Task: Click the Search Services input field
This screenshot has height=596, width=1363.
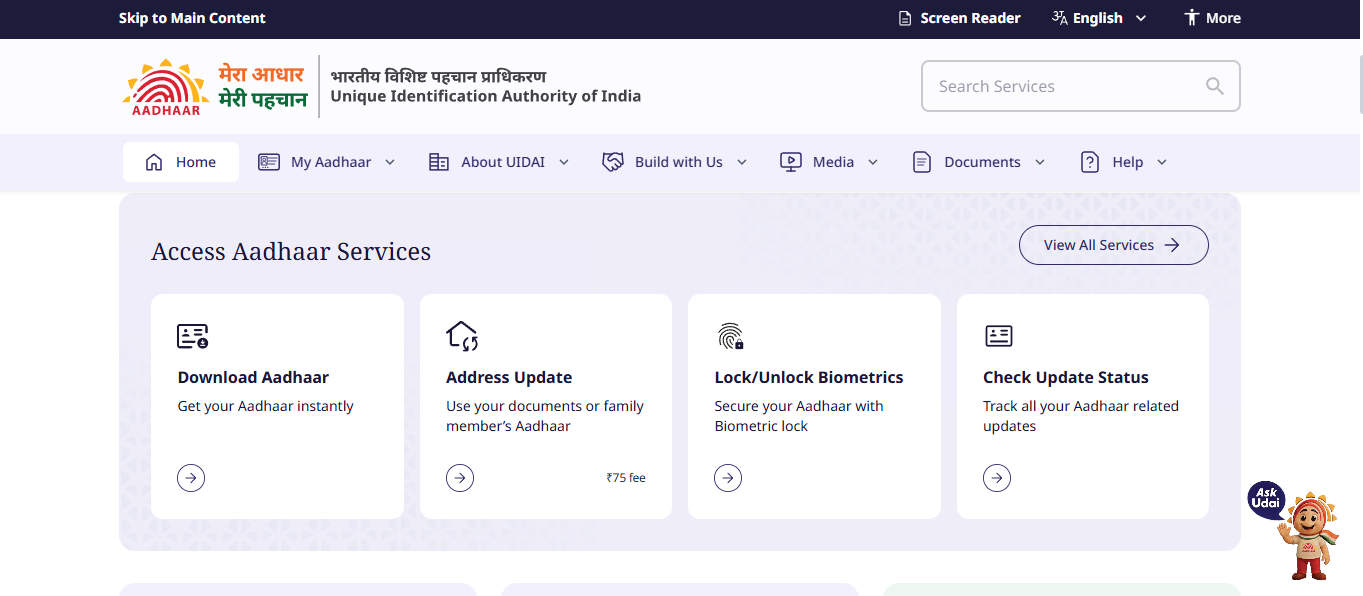Action: click(x=1081, y=86)
